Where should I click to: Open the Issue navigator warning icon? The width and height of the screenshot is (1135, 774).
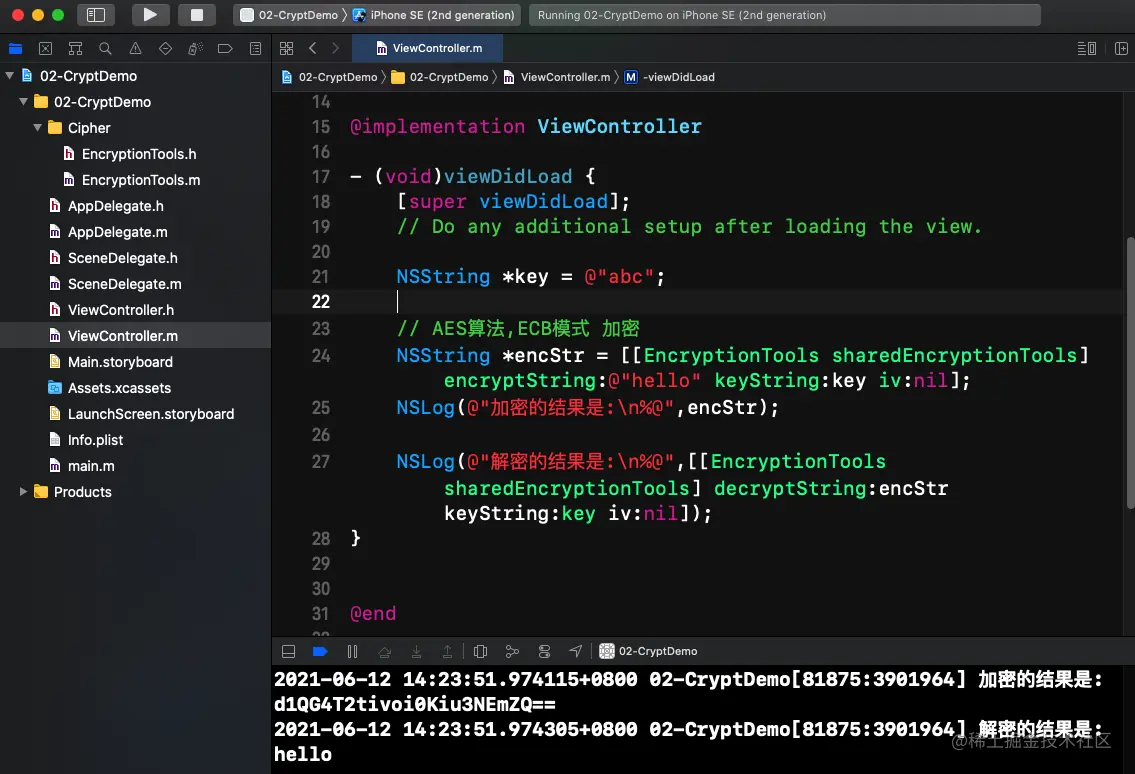tap(135, 49)
